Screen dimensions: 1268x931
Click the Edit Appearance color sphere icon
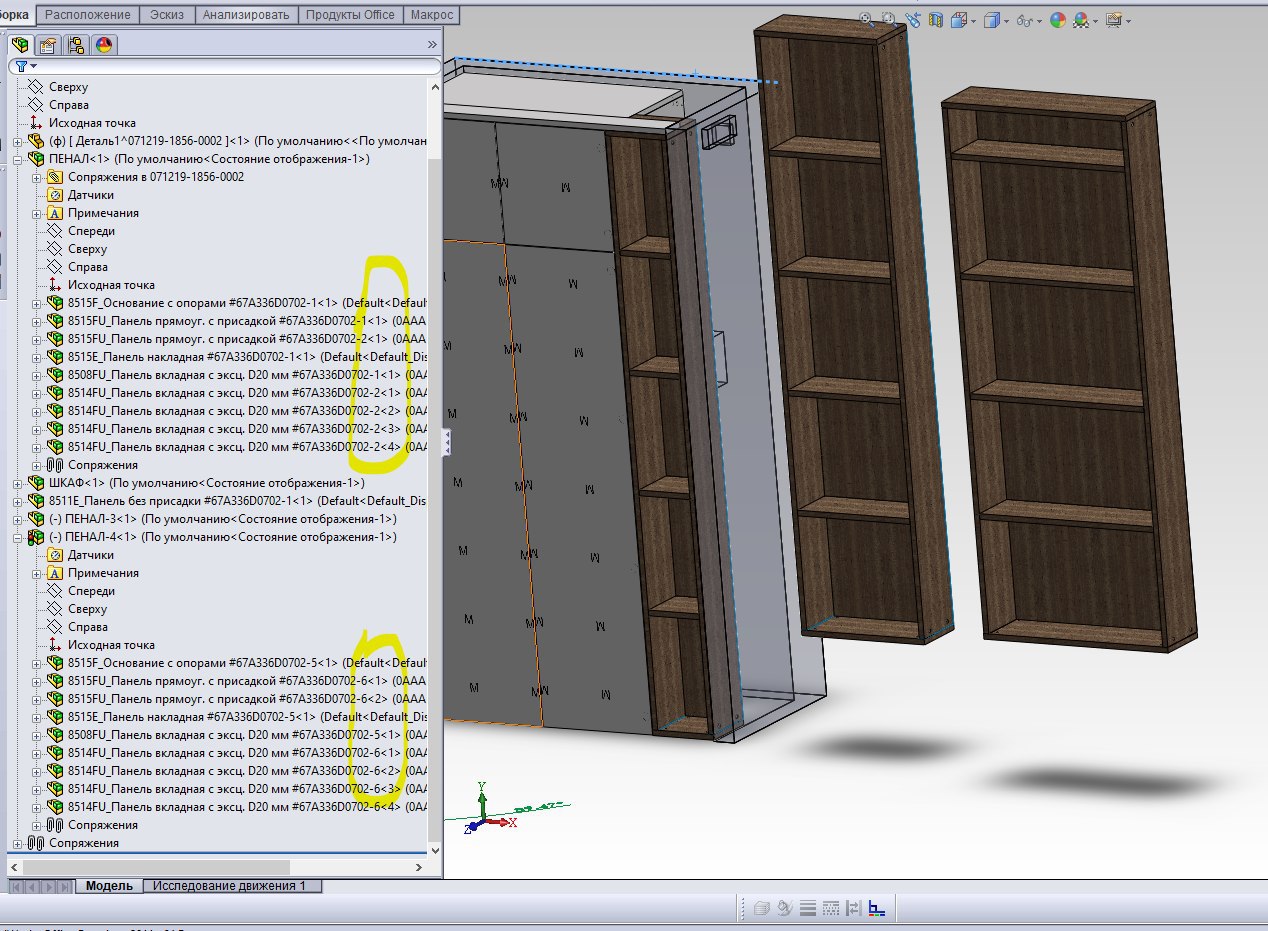pyautogui.click(x=1057, y=19)
